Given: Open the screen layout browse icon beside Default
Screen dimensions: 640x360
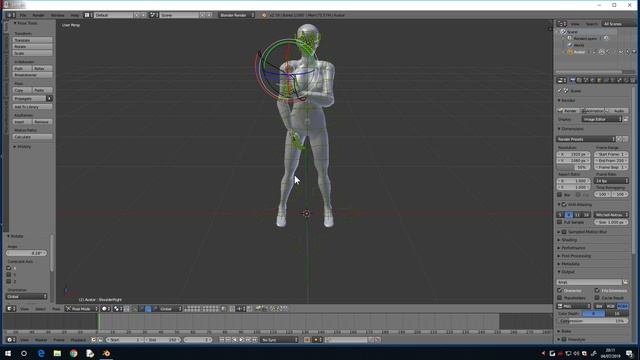Looking at the screenshot, I should 87,15.
